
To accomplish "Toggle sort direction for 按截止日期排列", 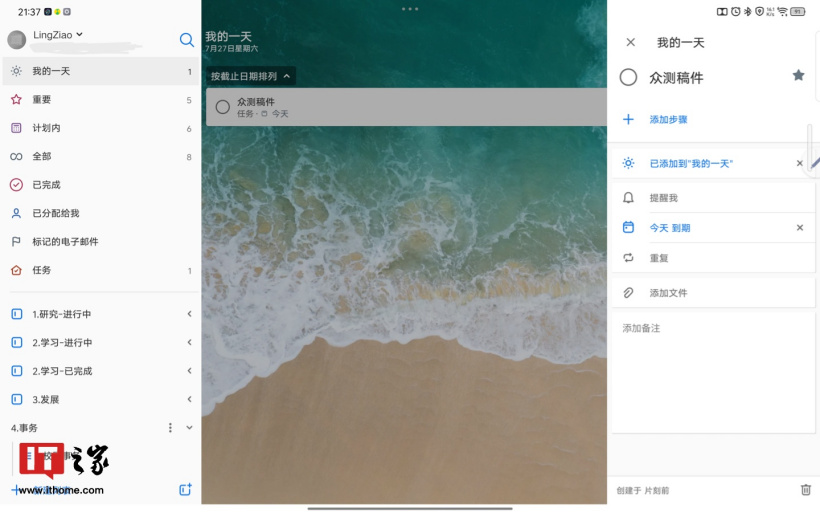I will [x=287, y=76].
